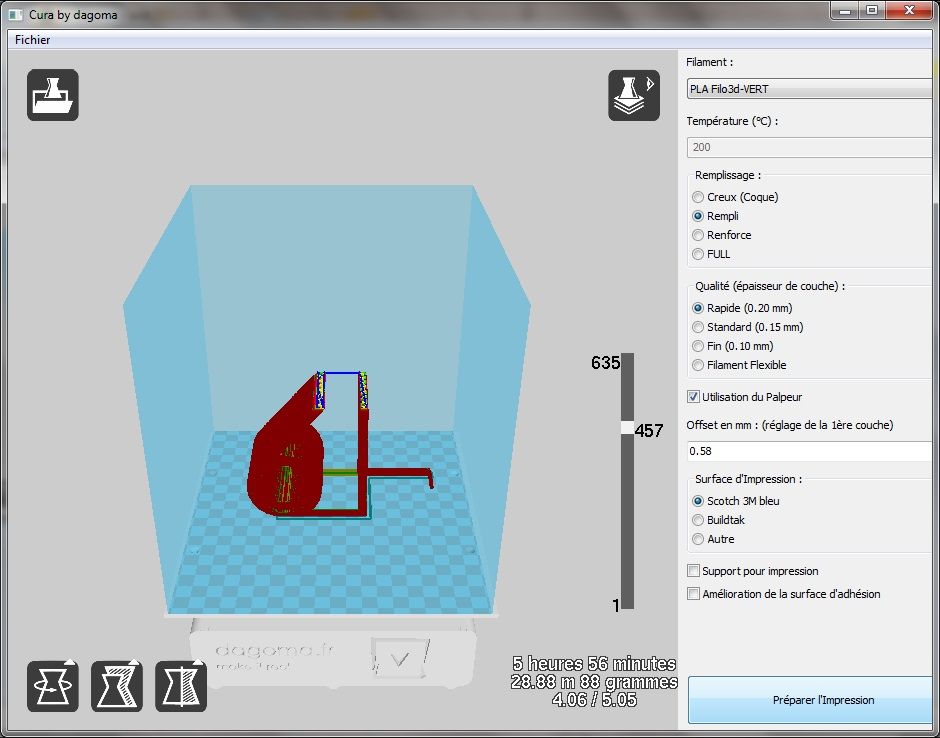The height and width of the screenshot is (738, 940).
Task: Select the Rotate tool icon
Action: pyautogui.click(x=53, y=686)
